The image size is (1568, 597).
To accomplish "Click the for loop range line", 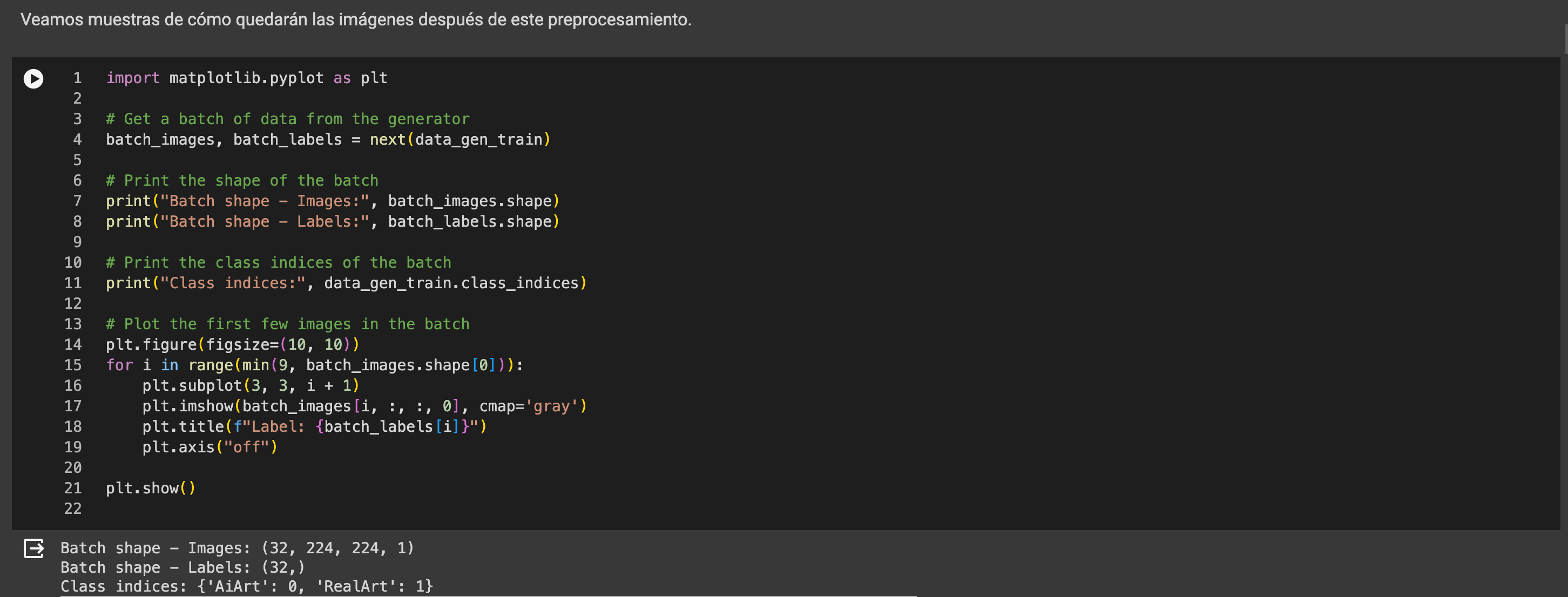I will 314,366.
